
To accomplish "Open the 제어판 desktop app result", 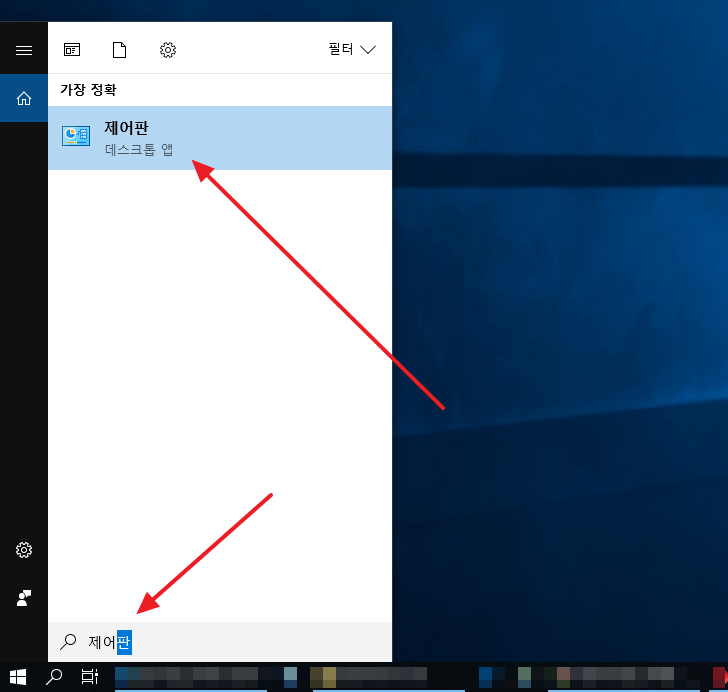I will 220,138.
